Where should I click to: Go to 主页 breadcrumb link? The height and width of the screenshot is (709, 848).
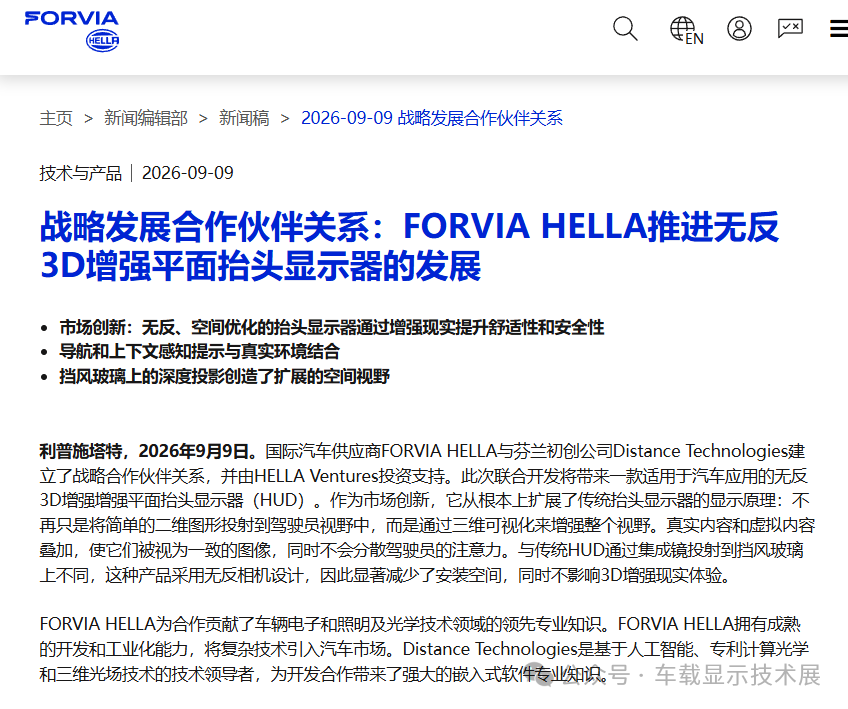pyautogui.click(x=56, y=118)
